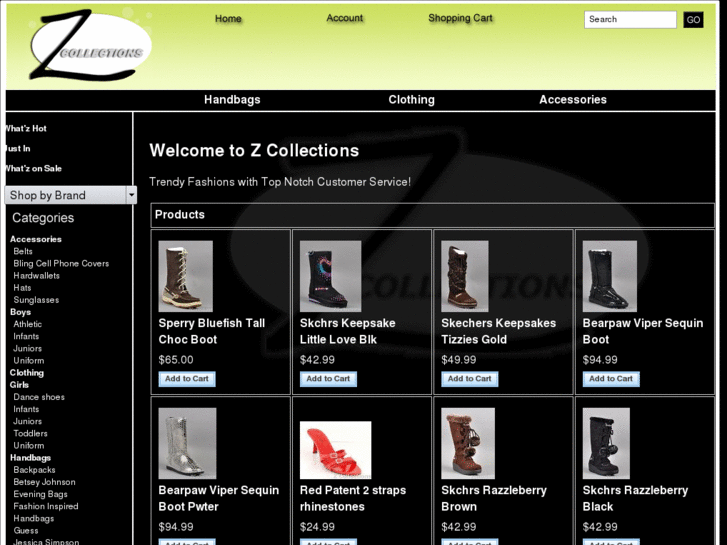Image resolution: width=727 pixels, height=545 pixels.
Task: Click the black Bearpaw Viper Sequin image
Action: tap(610, 276)
